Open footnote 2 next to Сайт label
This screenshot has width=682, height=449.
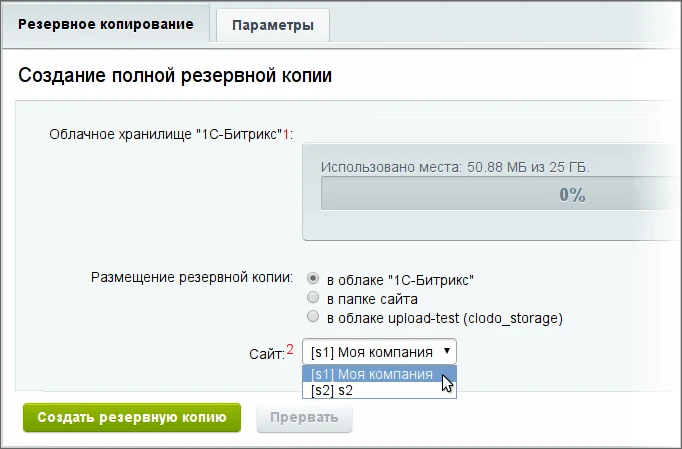pos(290,349)
